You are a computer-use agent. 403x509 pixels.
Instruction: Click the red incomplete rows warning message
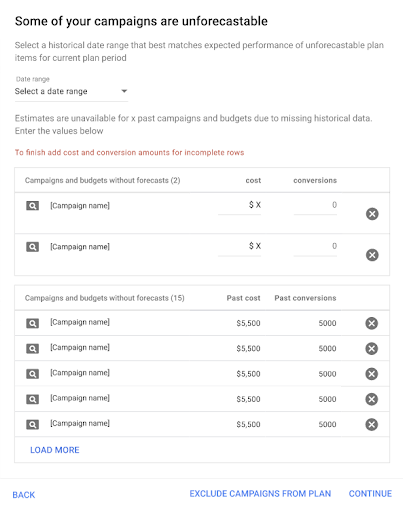[x=129, y=152]
